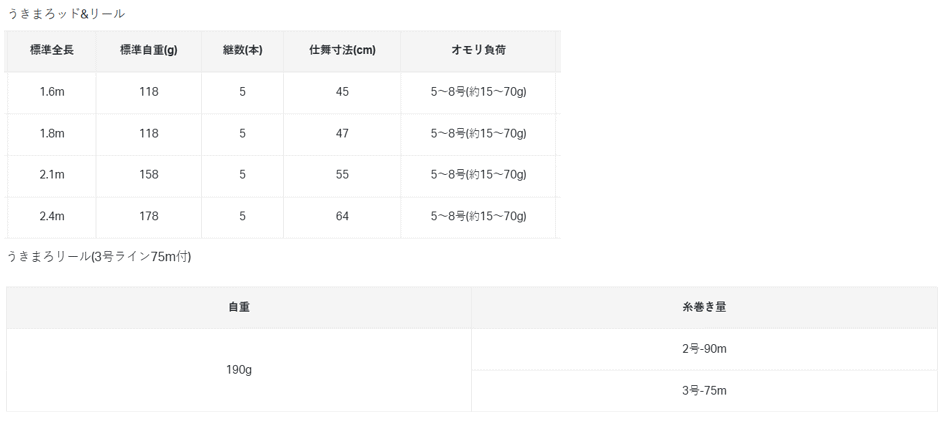Click the うきまろッド&リール heading text
This screenshot has height=428, width=950.
click(x=66, y=14)
